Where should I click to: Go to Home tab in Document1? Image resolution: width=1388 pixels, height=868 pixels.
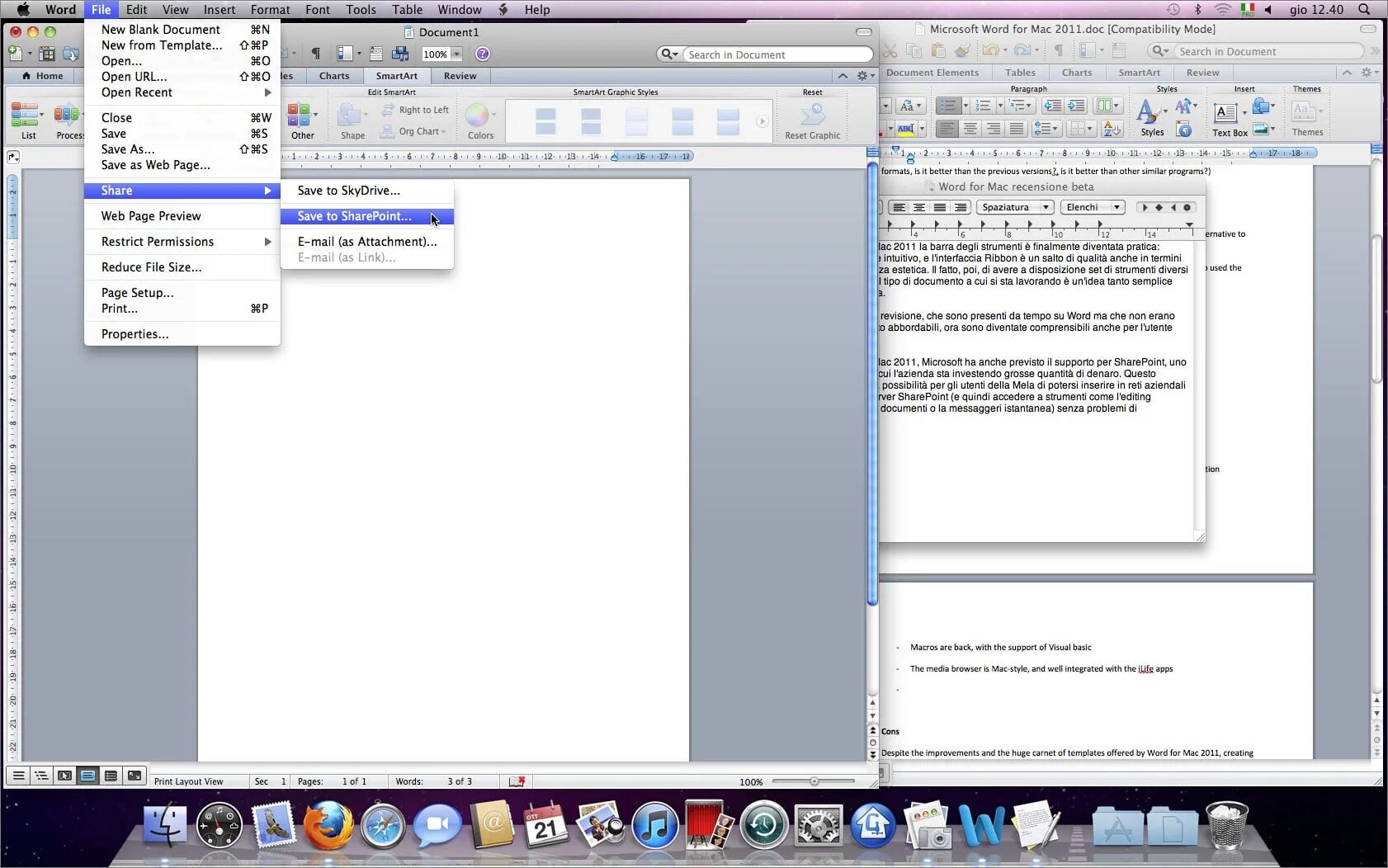click(x=43, y=76)
